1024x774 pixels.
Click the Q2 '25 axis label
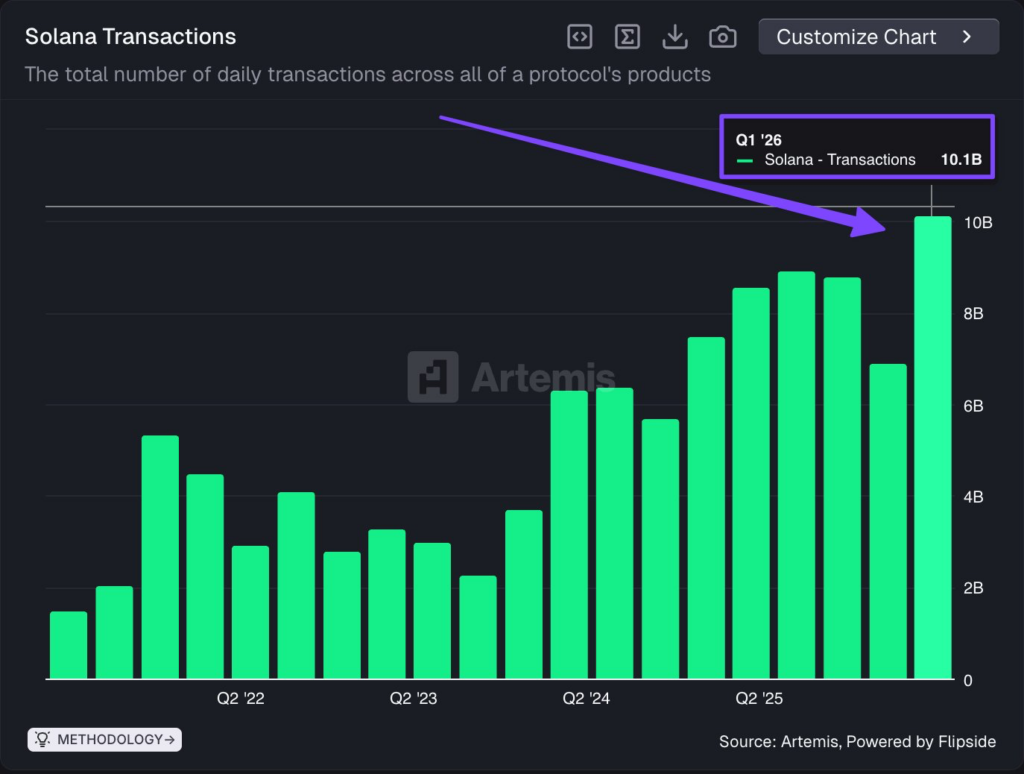[758, 698]
